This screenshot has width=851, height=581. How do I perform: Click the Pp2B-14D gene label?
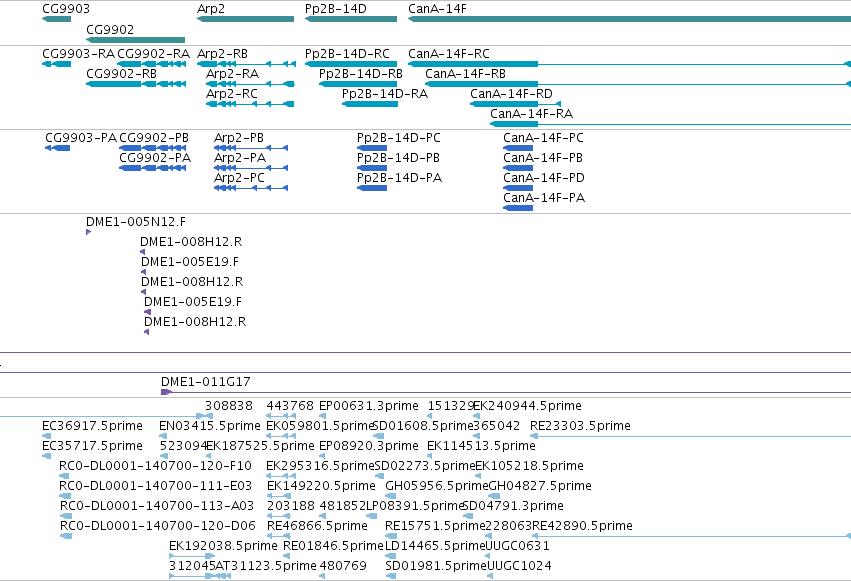click(x=335, y=9)
